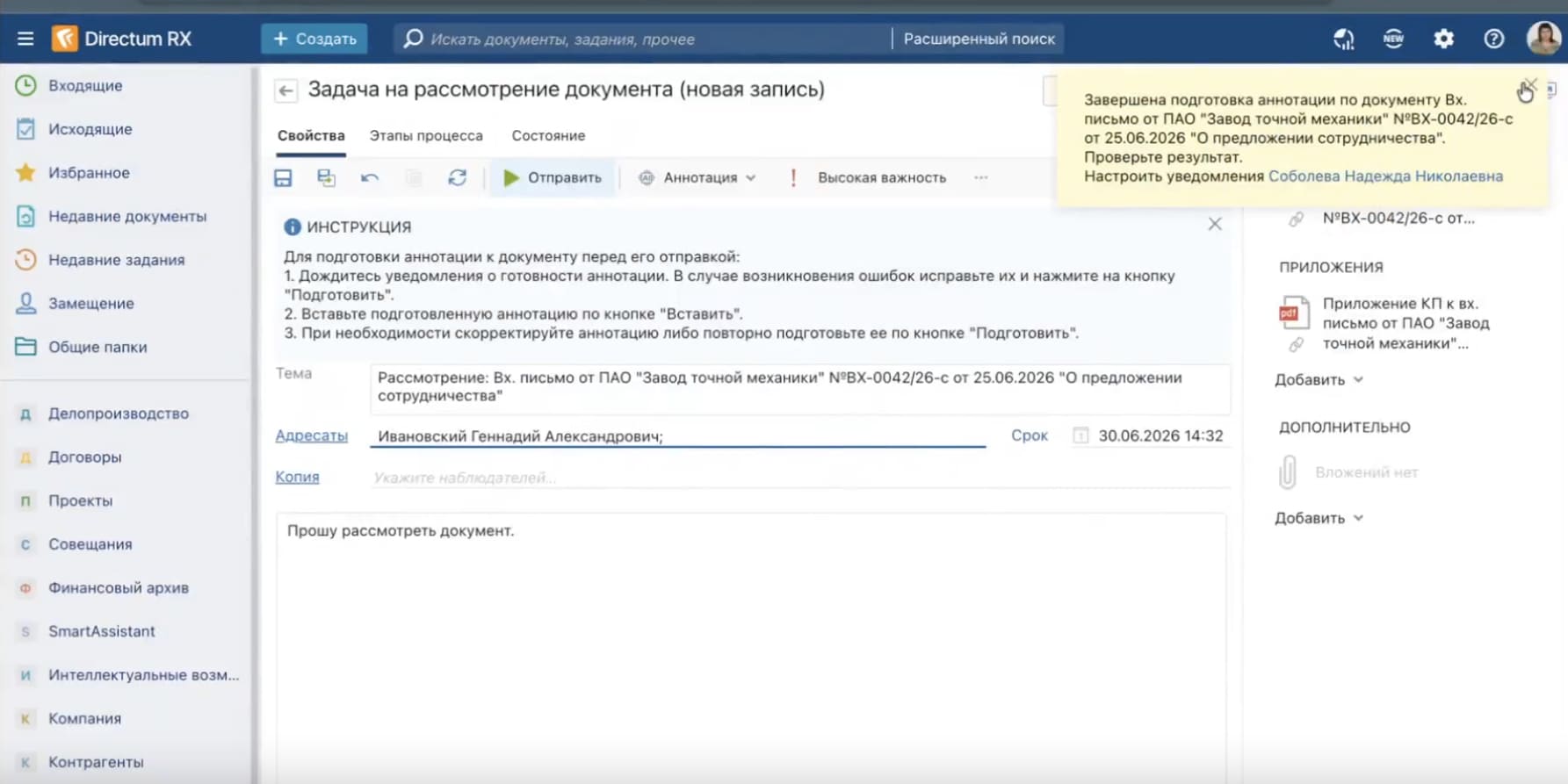Open Недавние задания

click(116, 261)
